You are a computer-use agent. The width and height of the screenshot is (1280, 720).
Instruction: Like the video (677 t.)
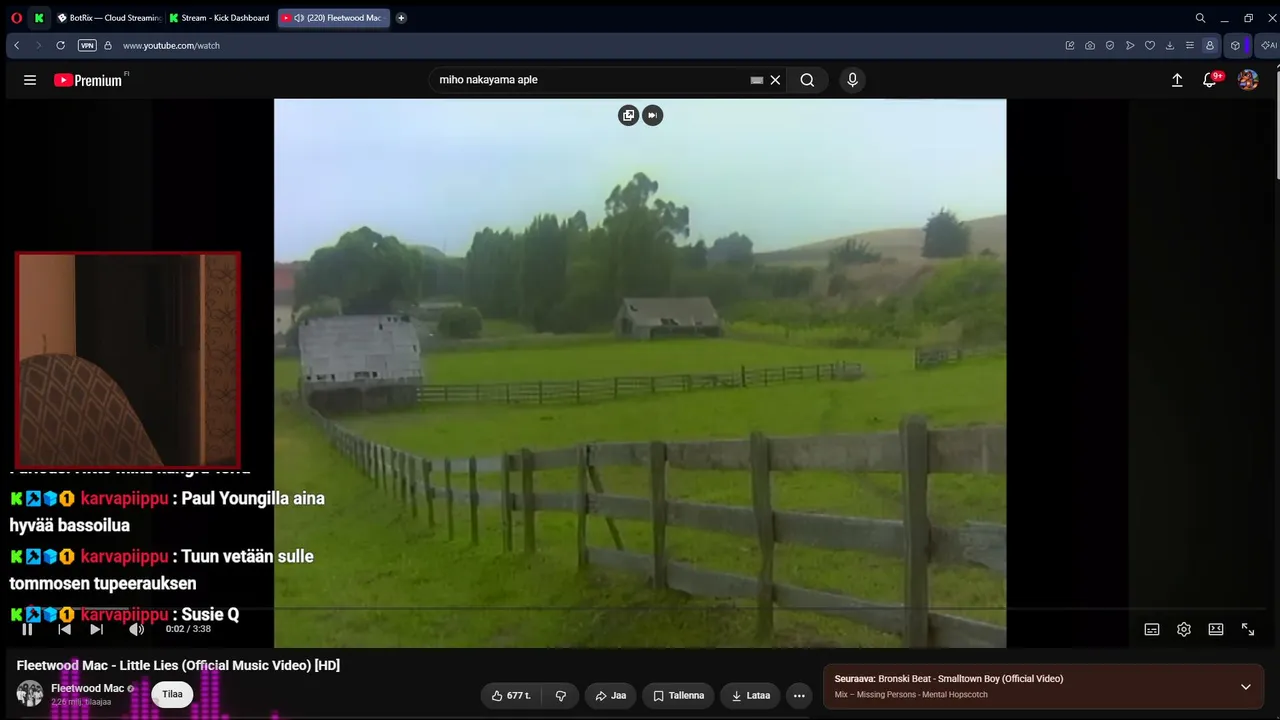point(511,695)
